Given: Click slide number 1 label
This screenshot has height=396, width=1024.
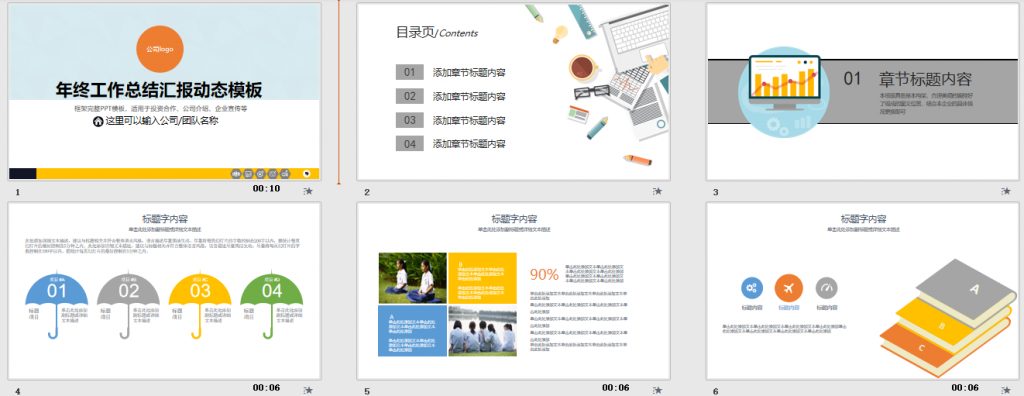Looking at the screenshot, I should (x=18, y=193).
